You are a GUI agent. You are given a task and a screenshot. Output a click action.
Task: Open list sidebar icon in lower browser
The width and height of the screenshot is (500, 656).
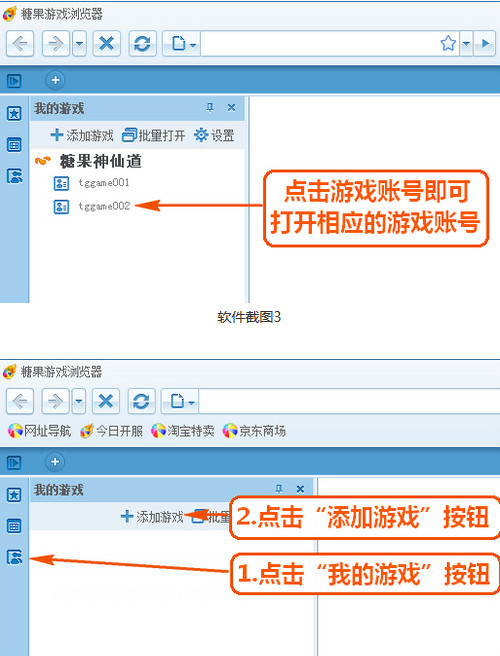tap(14, 526)
